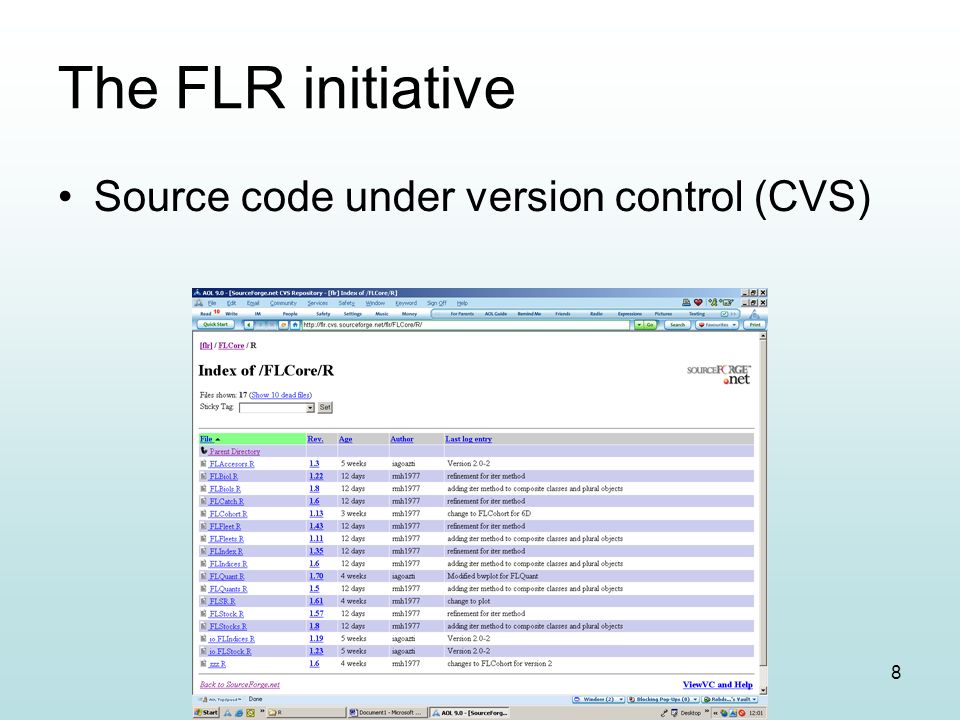Image resolution: width=960 pixels, height=720 pixels.
Task: Open the File menu
Action: 212,303
